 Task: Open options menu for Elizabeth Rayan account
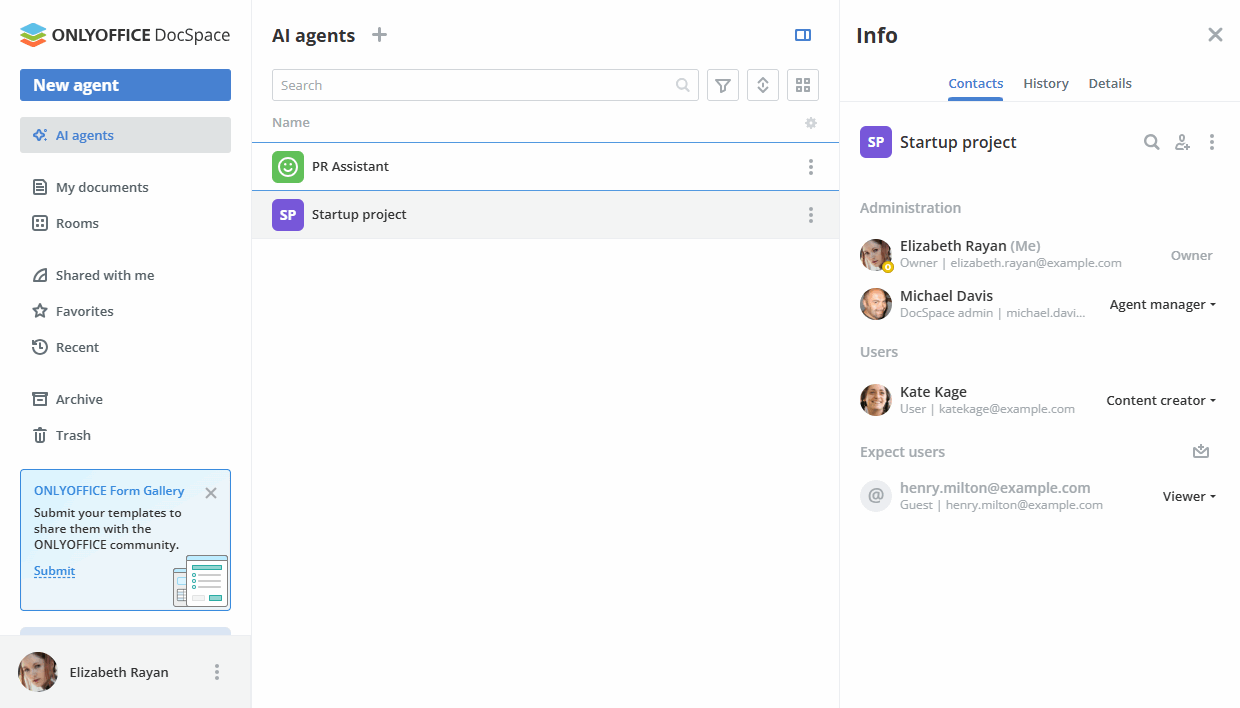217,671
